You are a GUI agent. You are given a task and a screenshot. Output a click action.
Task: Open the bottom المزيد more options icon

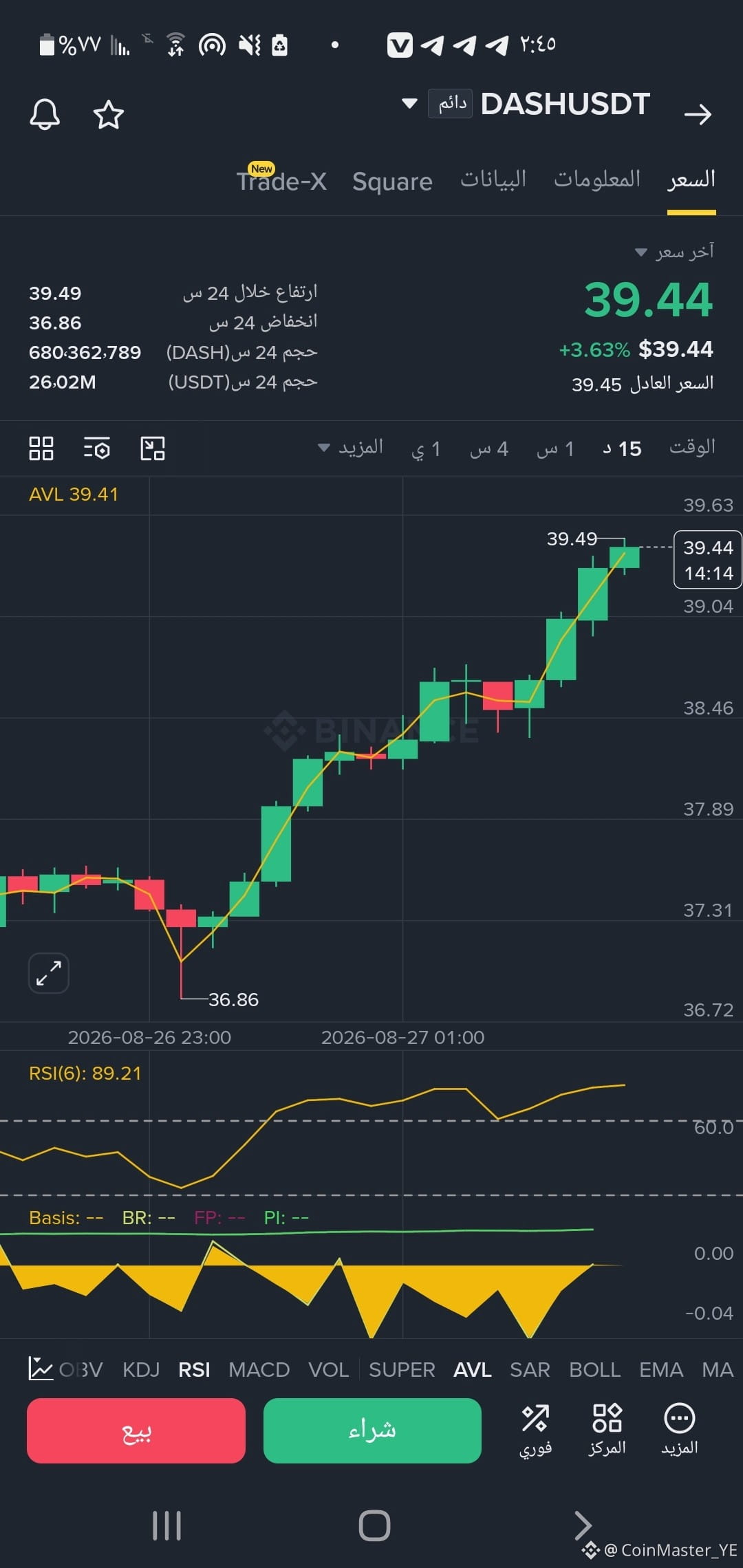coord(680,1430)
